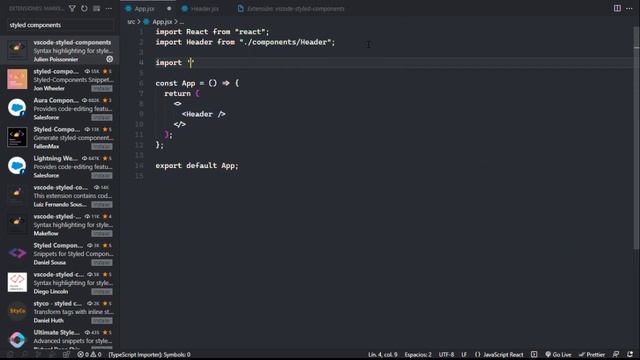Open Lightning Web extension by Salesforce
Viewport: 640px width, 360px height.
[x=60, y=166]
